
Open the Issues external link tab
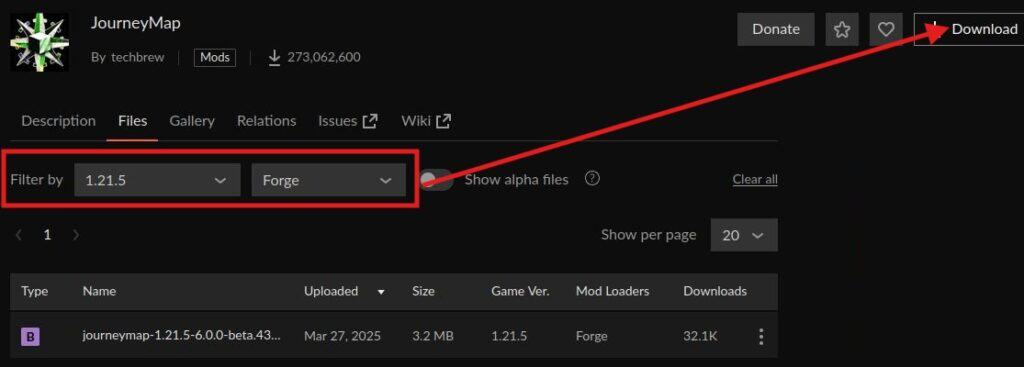pyautogui.click(x=347, y=121)
